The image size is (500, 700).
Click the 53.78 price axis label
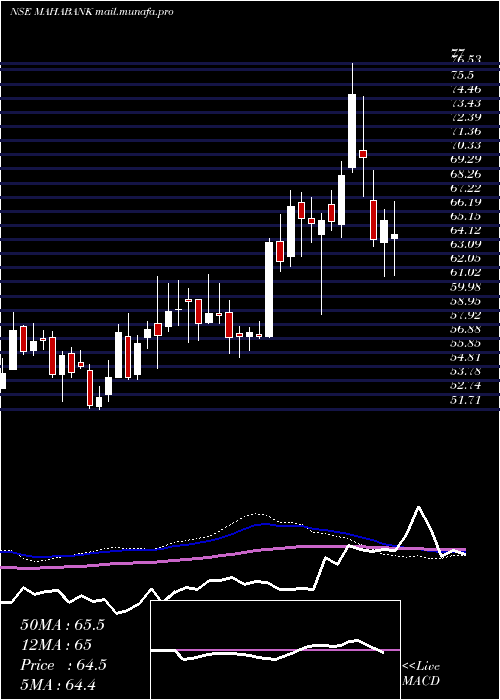coord(467,371)
